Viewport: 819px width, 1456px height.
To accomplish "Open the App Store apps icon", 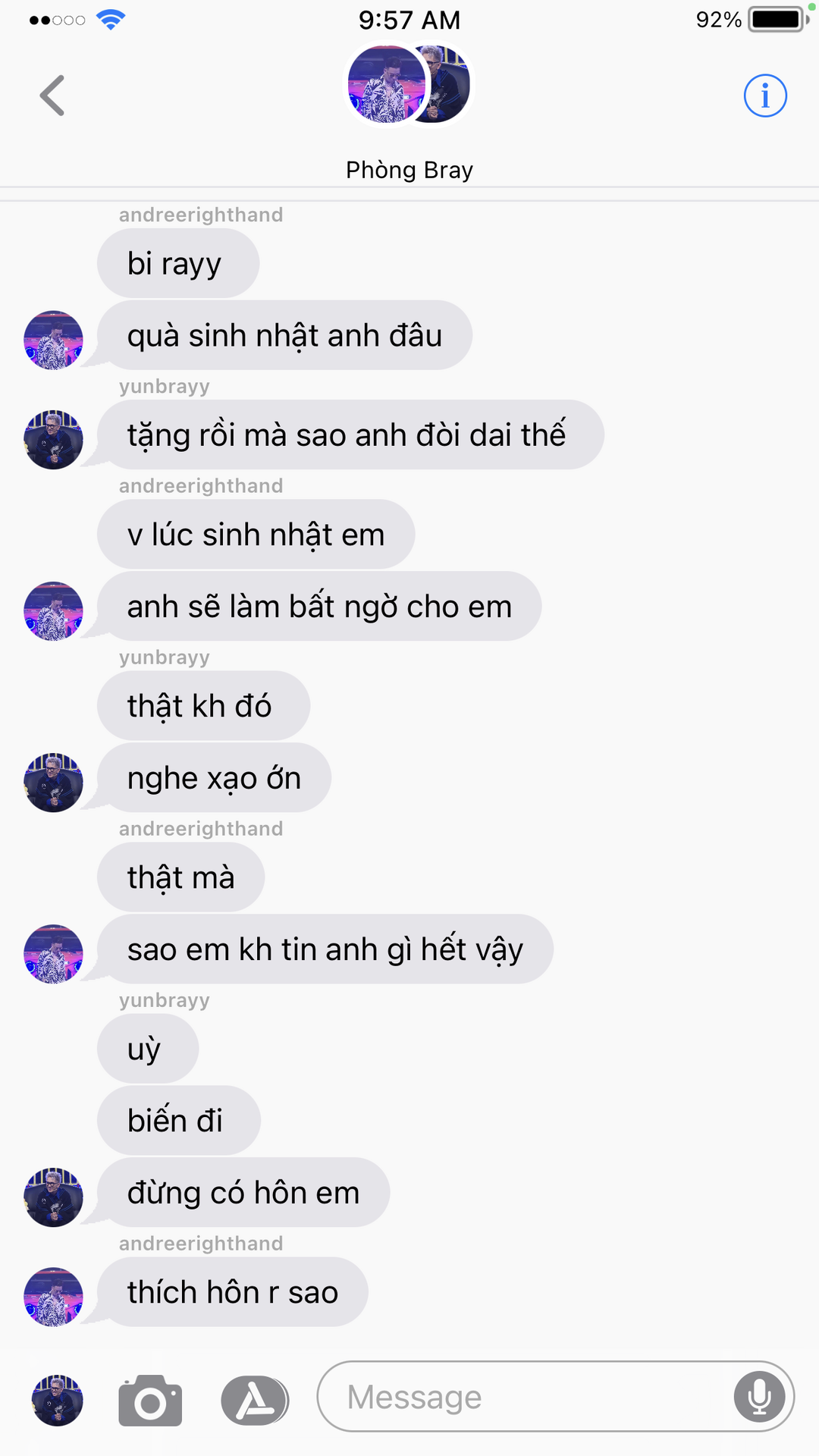I will pos(255,1400).
